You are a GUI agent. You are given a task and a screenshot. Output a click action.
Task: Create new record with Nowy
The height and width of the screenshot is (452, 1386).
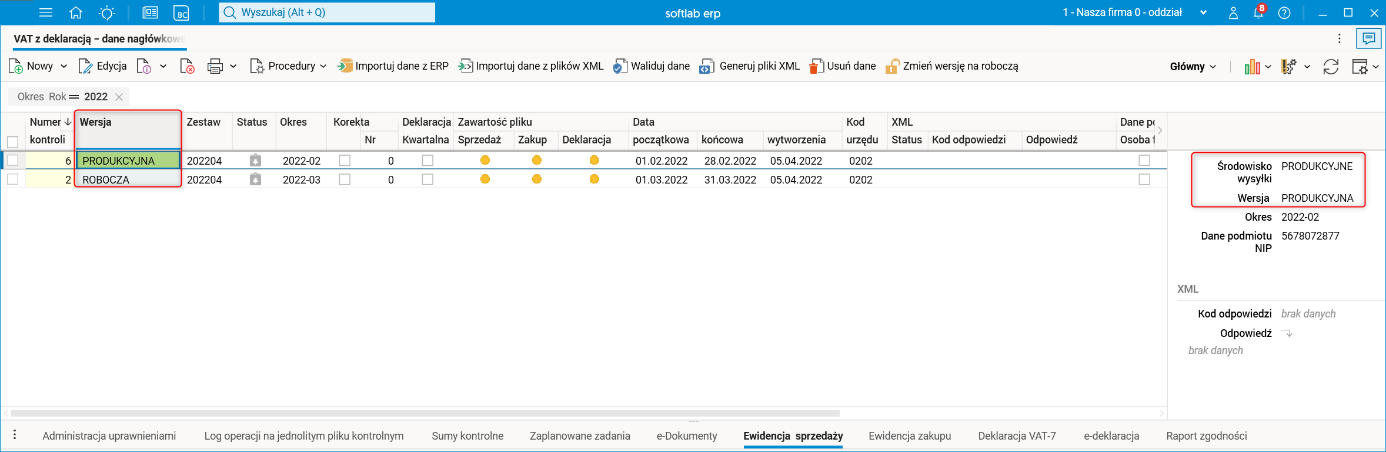32,66
